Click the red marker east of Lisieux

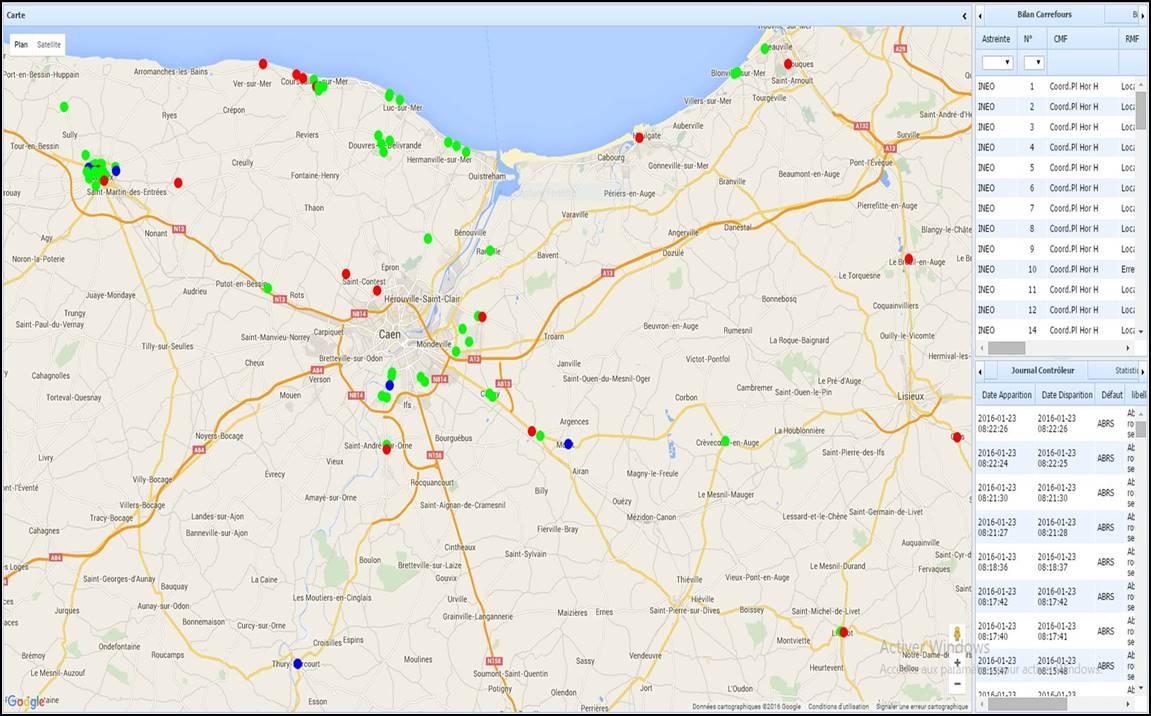tap(956, 437)
